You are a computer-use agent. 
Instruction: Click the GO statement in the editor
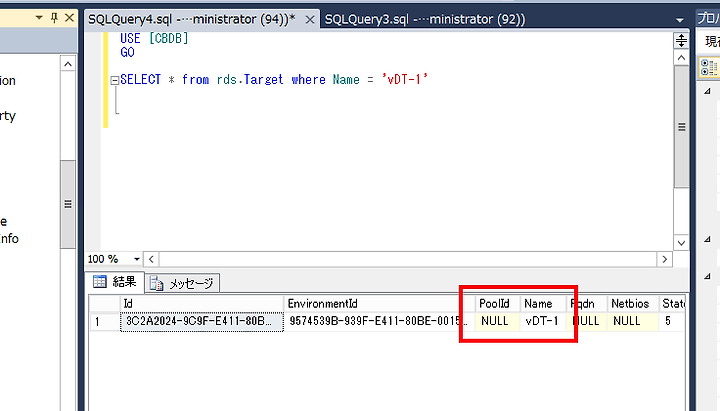(127, 52)
